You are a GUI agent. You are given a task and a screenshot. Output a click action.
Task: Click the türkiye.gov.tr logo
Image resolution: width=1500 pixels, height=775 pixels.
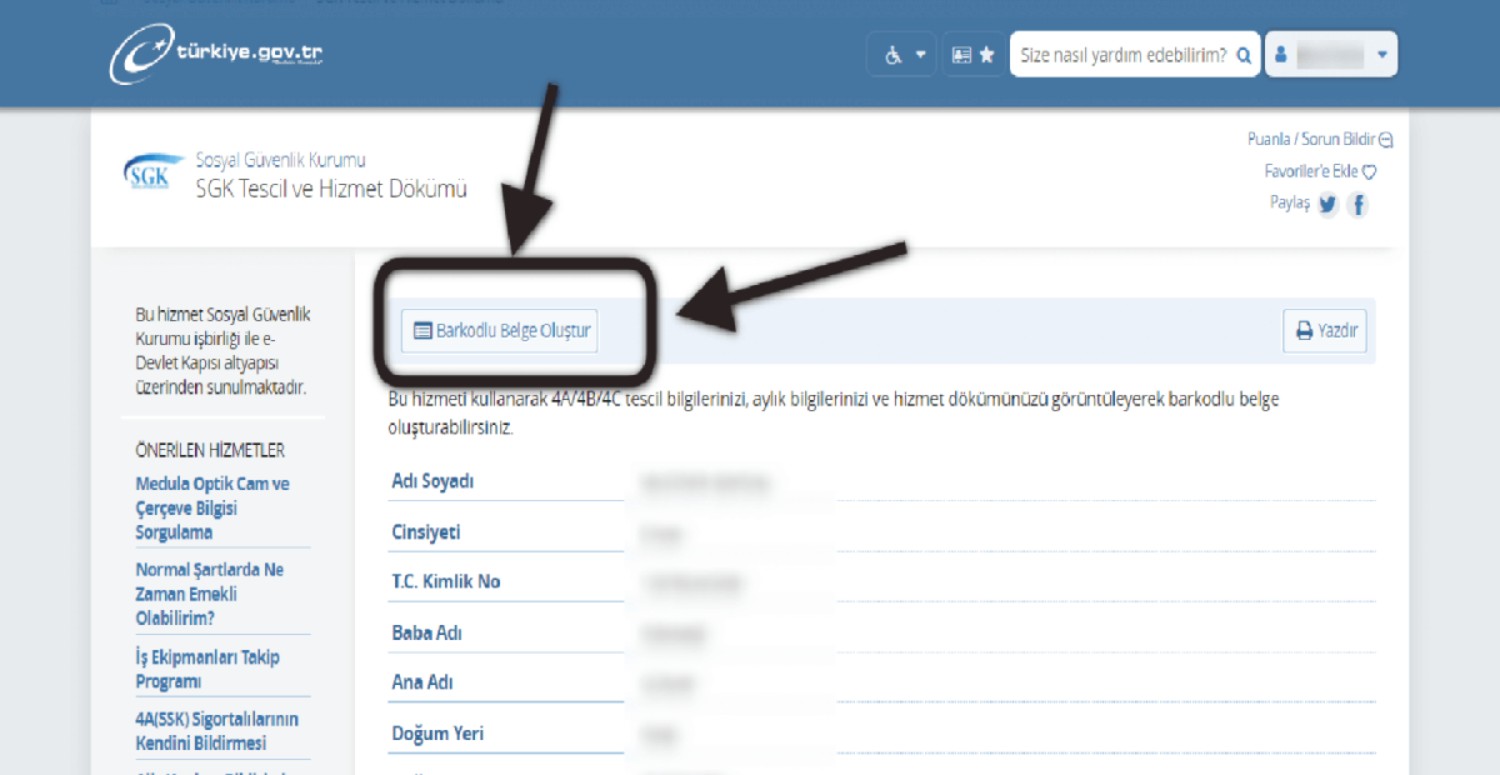point(216,54)
